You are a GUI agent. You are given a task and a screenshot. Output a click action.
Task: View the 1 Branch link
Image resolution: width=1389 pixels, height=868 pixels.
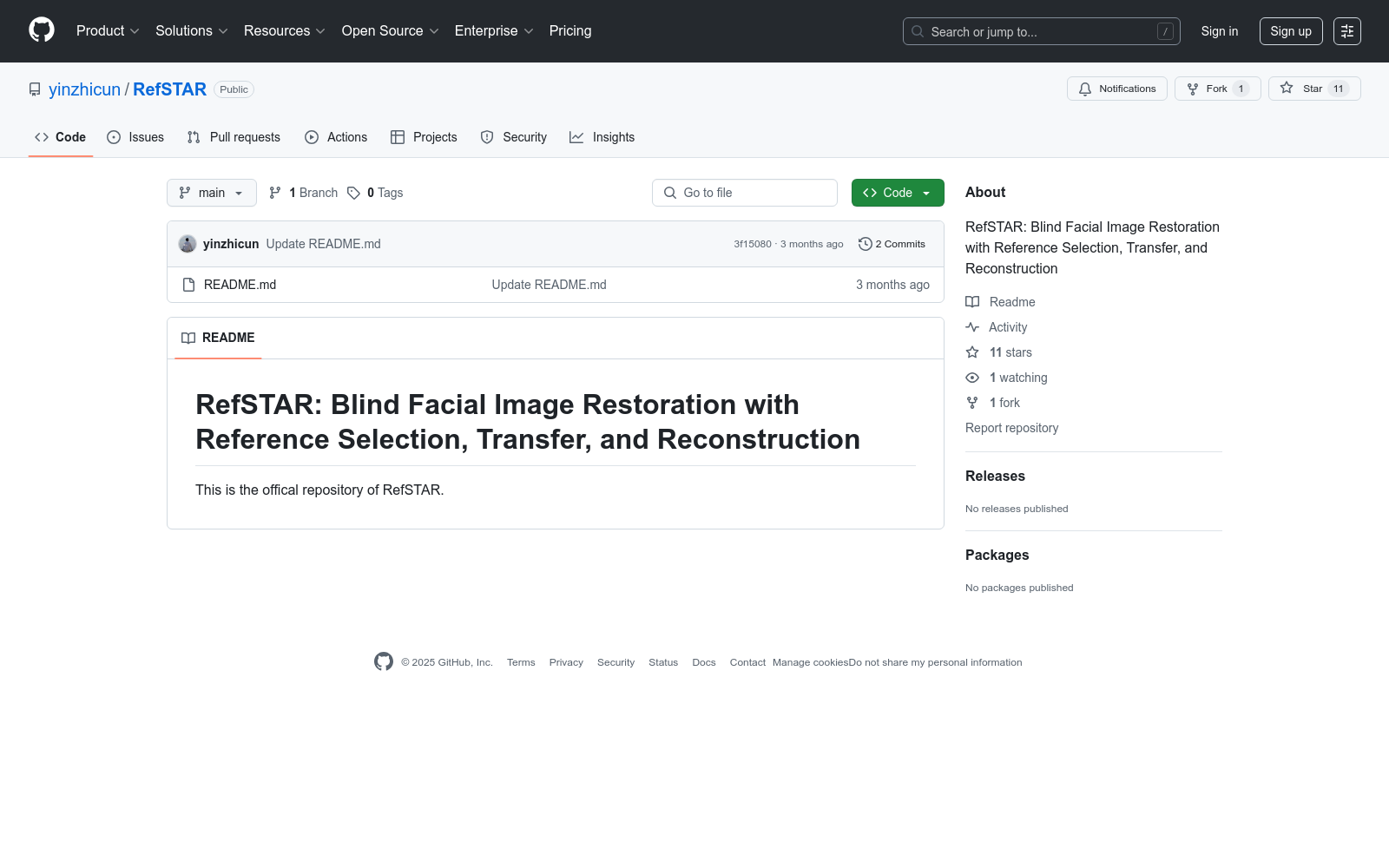304,193
